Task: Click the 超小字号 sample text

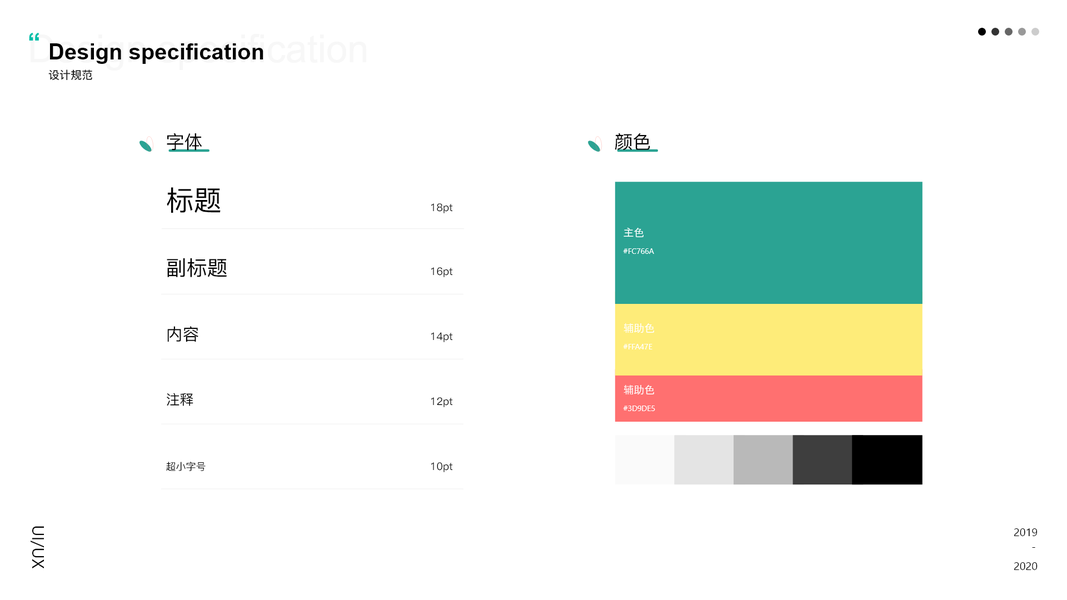Action: click(186, 467)
